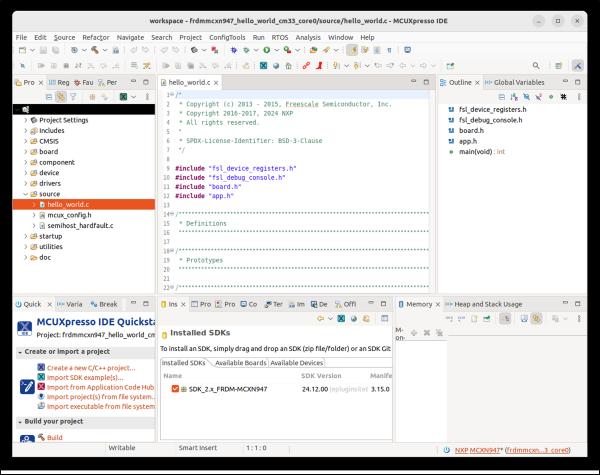600x475 pixels.
Task: Expand the CMSIS folder
Action: (27, 141)
